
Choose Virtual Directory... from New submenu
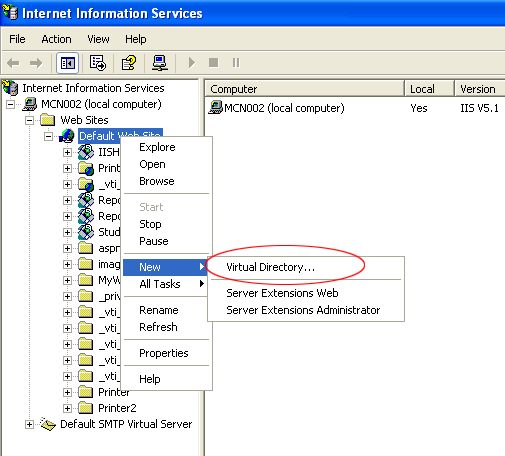305,267
